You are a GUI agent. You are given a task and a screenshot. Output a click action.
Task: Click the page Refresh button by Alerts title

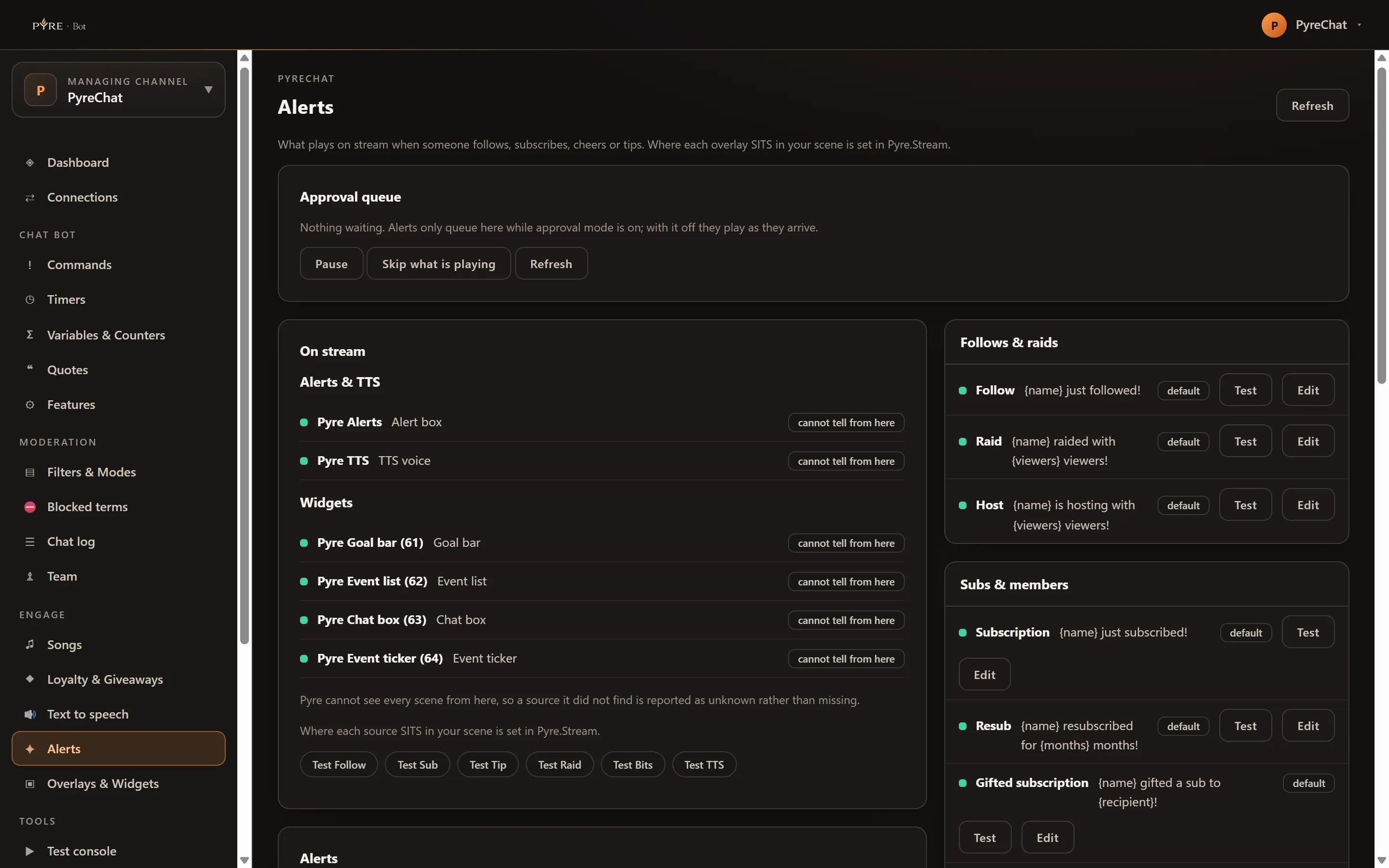[x=1312, y=106]
